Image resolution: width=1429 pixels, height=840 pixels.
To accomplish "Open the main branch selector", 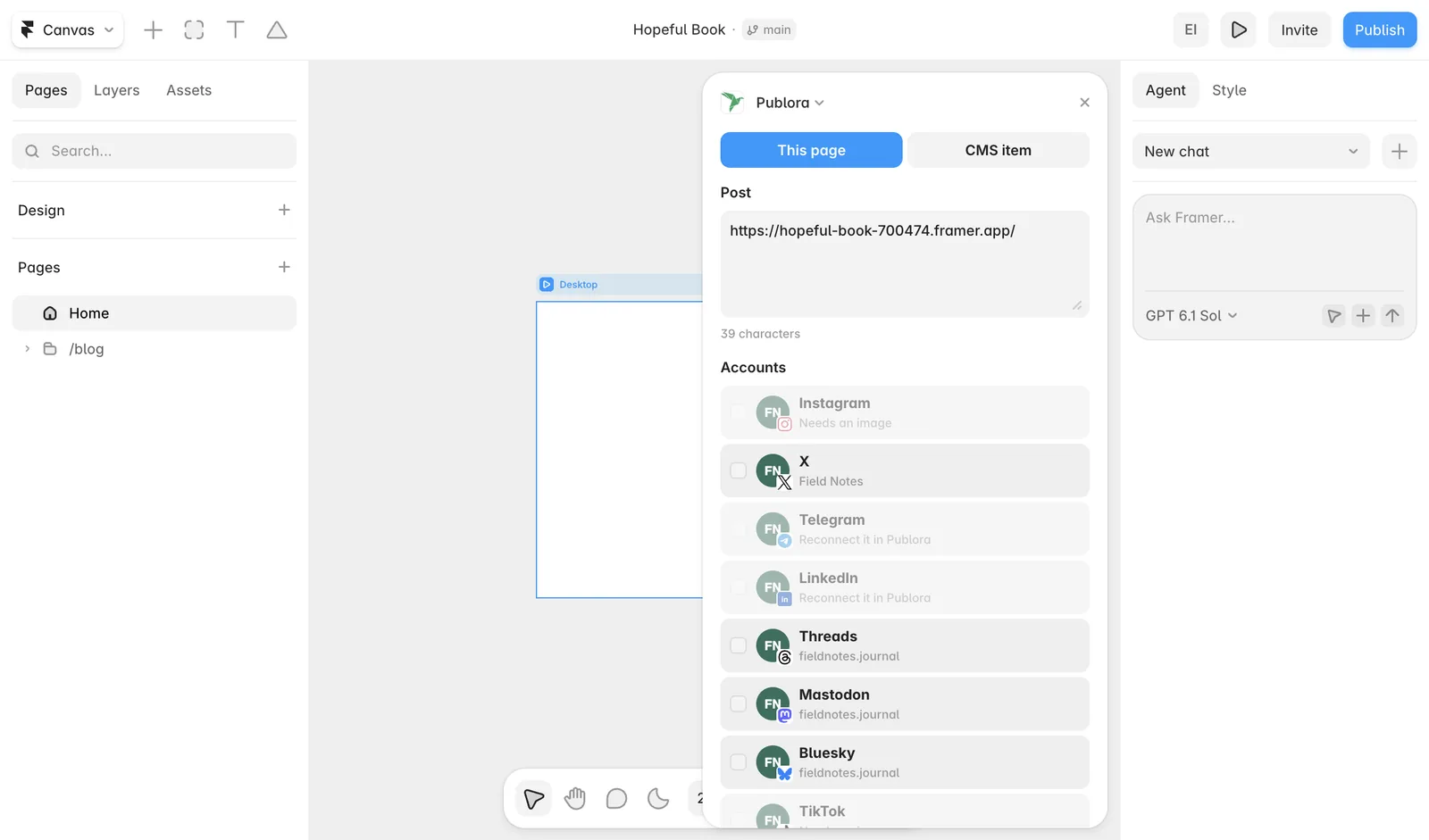I will coord(769,29).
